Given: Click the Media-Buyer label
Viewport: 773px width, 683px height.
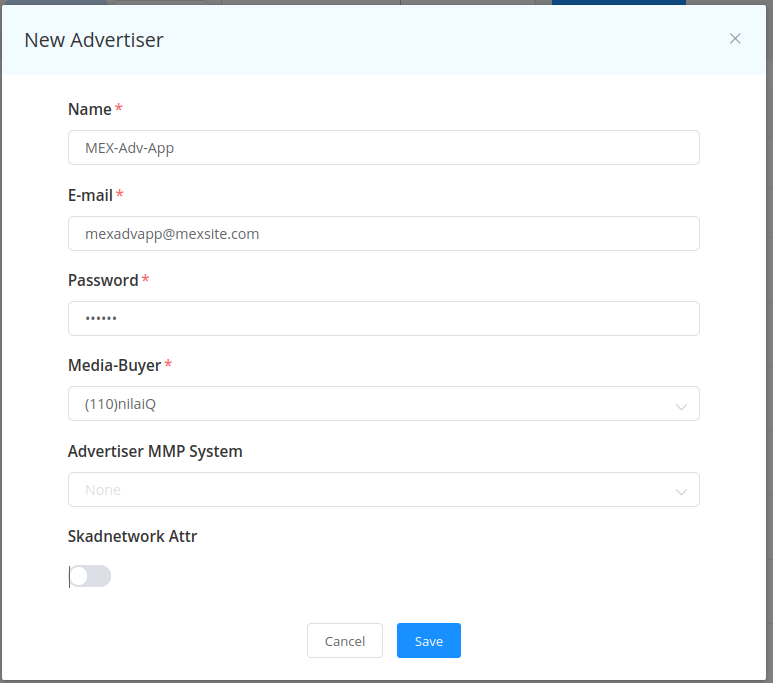Looking at the screenshot, I should tap(114, 365).
